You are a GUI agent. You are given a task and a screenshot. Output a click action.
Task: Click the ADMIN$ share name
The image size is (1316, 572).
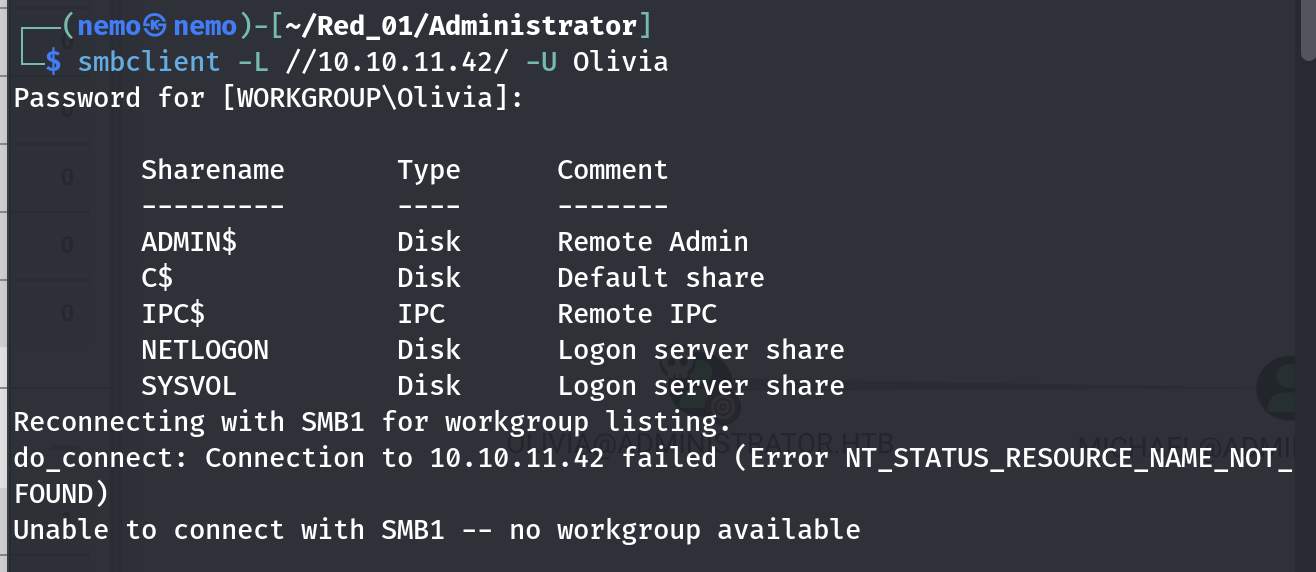[189, 242]
